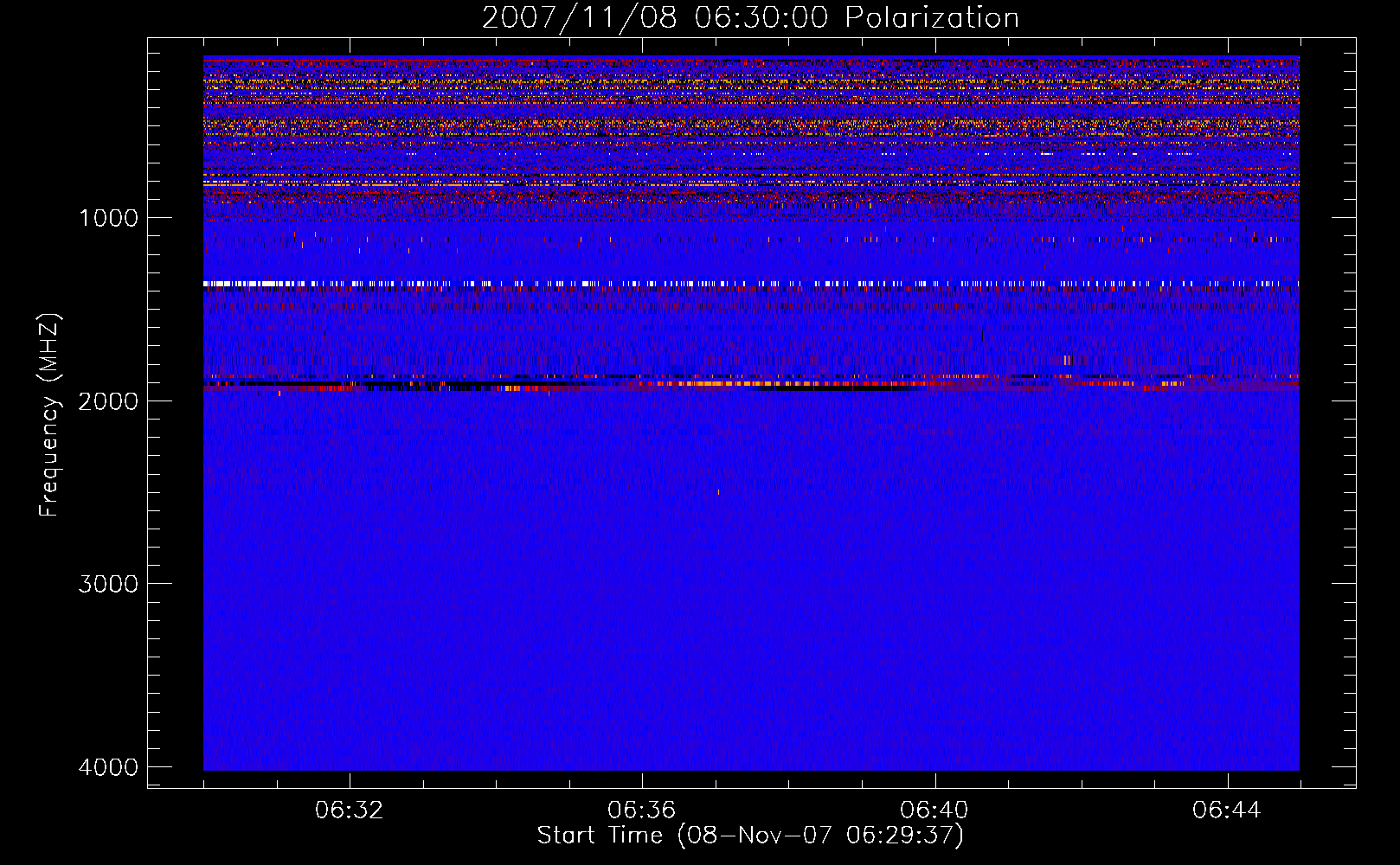Click the 06:44 time tick label

[1227, 811]
